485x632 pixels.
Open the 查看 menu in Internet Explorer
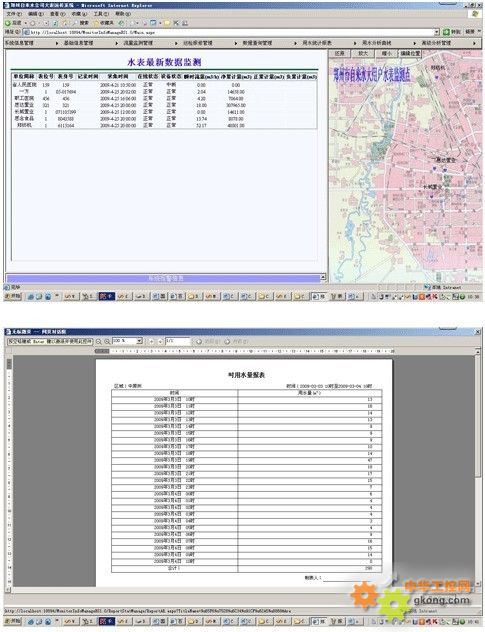[x=57, y=14]
